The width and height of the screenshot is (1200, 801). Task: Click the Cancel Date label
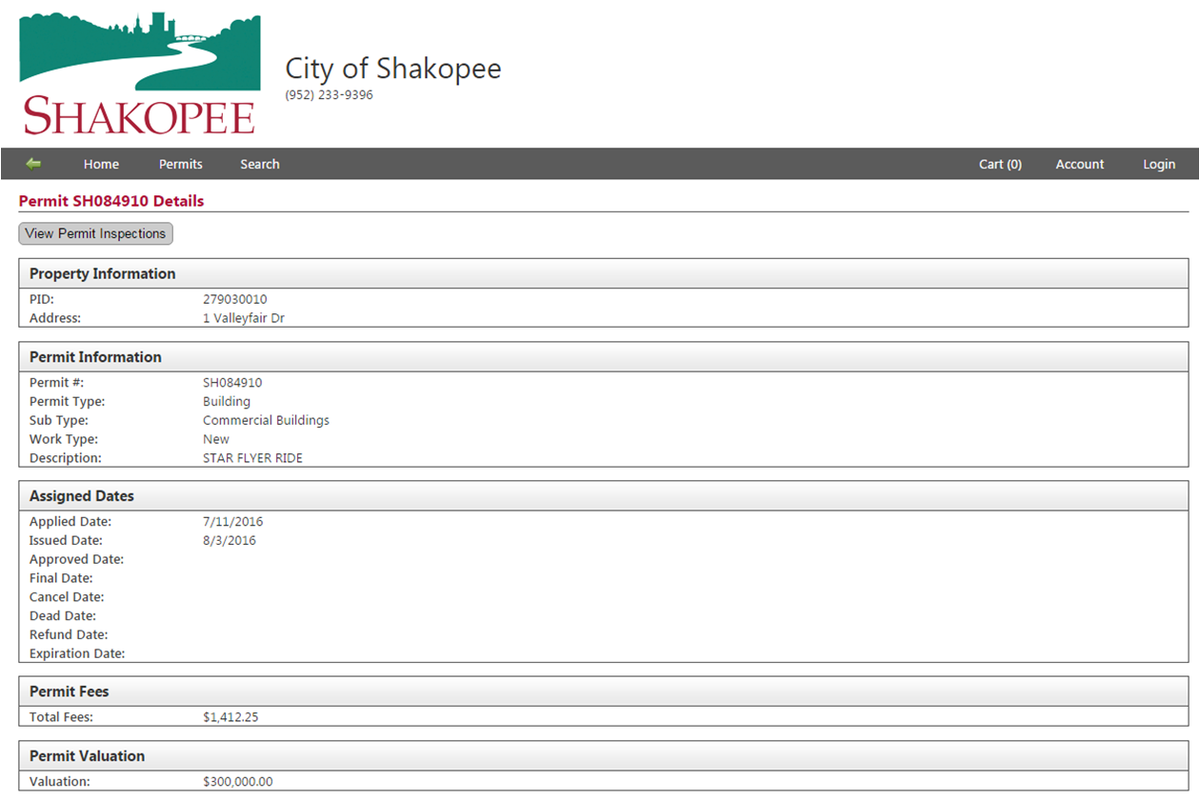[67, 597]
